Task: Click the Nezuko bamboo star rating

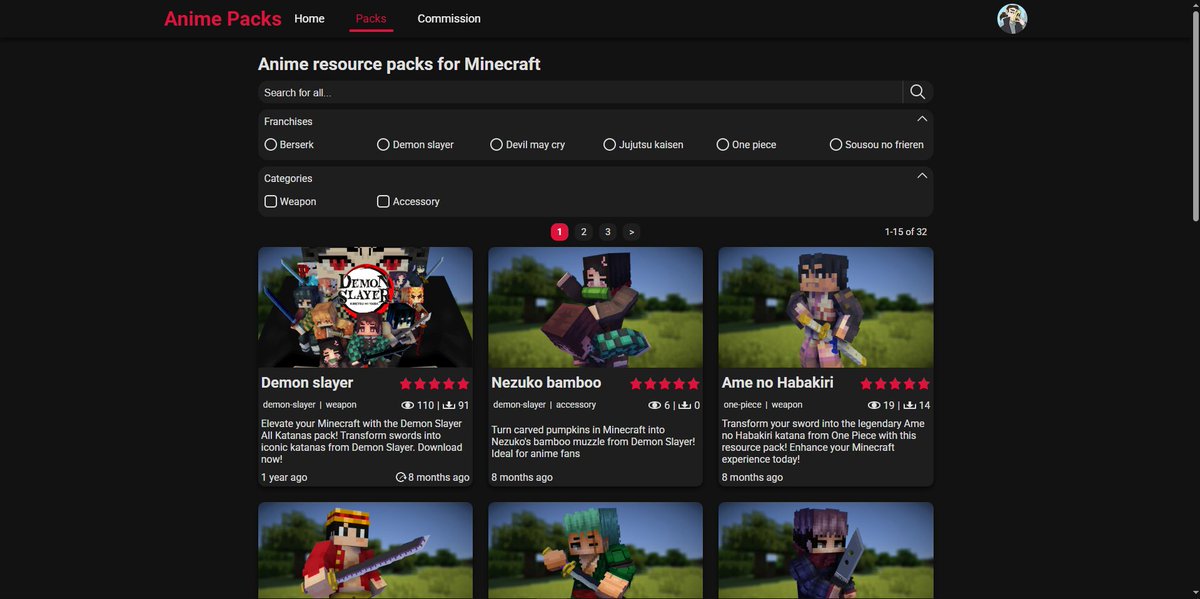Action: coord(665,383)
